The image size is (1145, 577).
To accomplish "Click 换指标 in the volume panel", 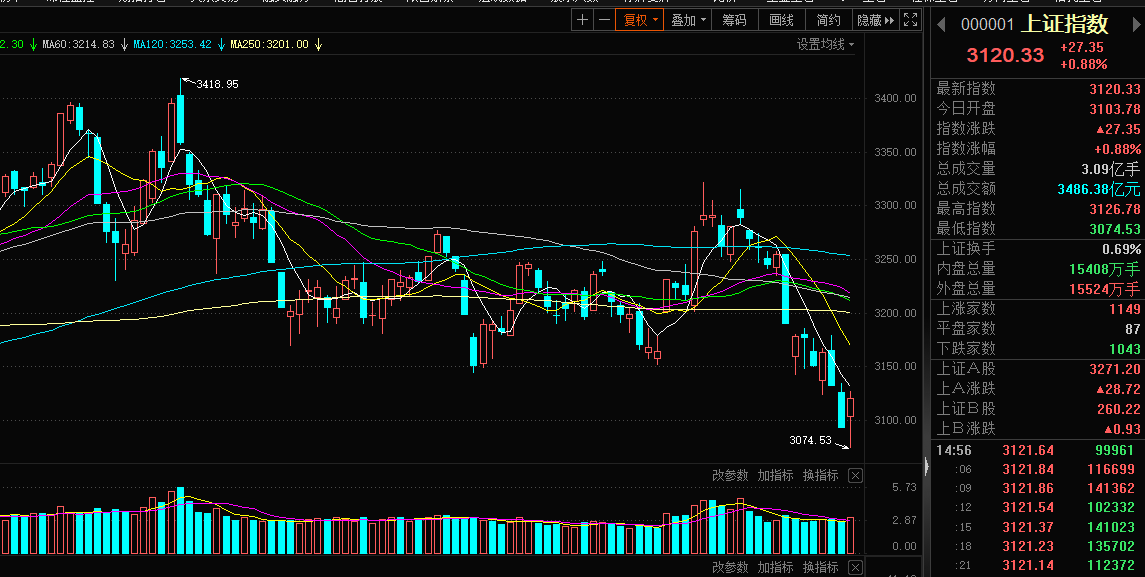I will [820, 476].
